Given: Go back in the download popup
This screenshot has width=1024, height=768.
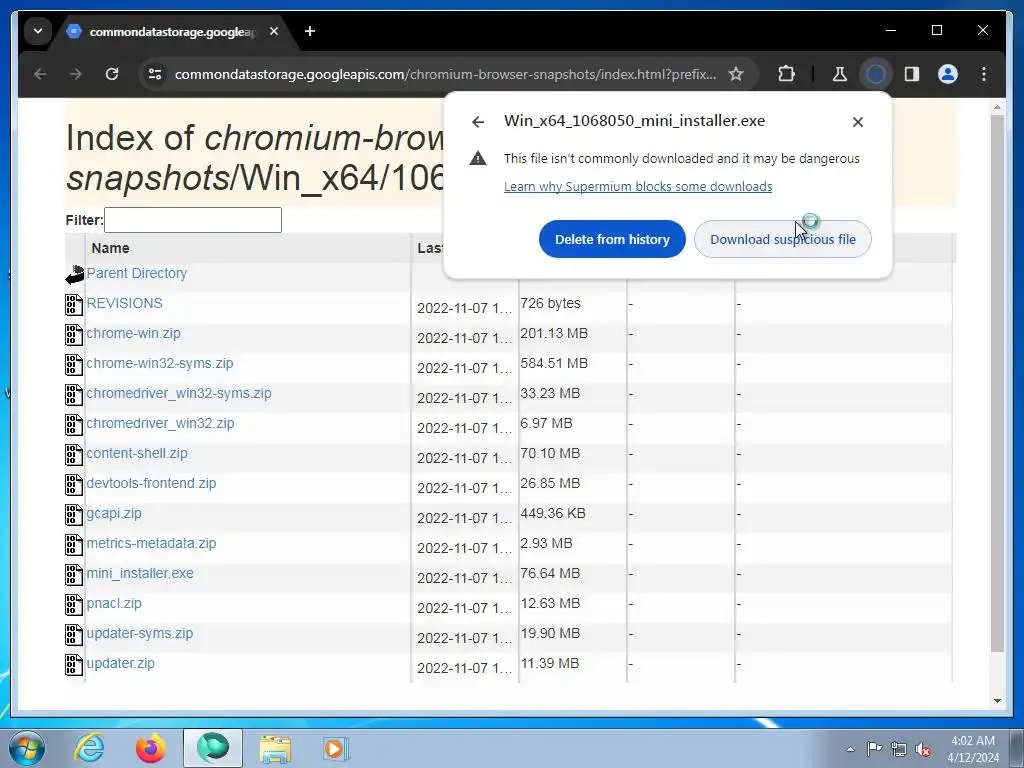Looking at the screenshot, I should (478, 121).
